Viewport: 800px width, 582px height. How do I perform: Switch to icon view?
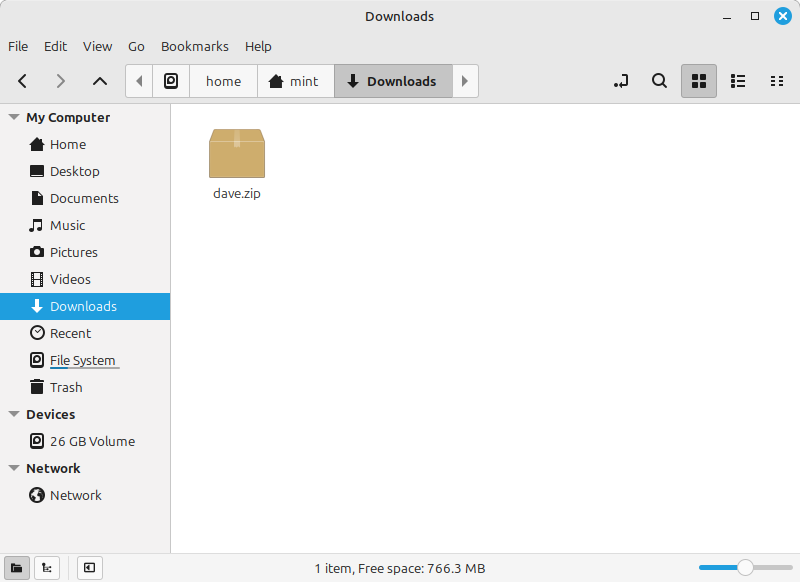699,81
